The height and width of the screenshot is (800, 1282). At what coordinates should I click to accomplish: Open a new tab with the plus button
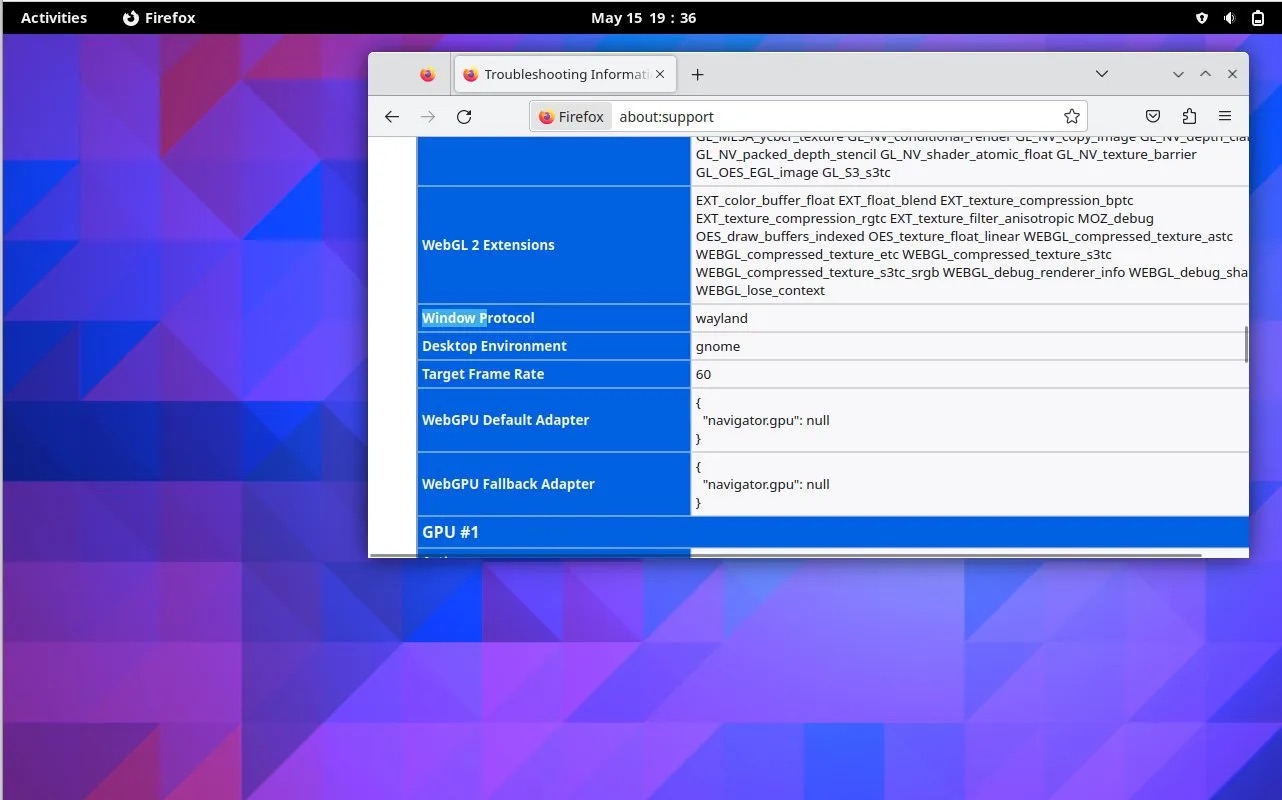[697, 73]
